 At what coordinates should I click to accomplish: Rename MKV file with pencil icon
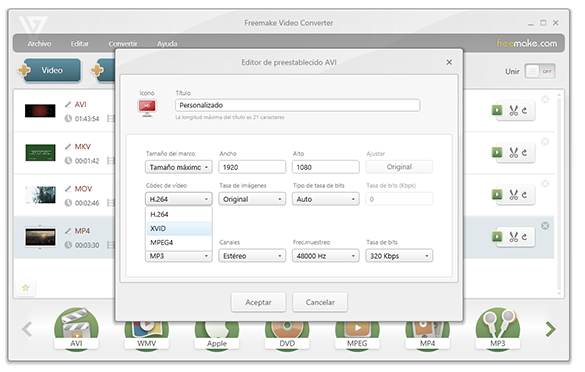coord(68,147)
